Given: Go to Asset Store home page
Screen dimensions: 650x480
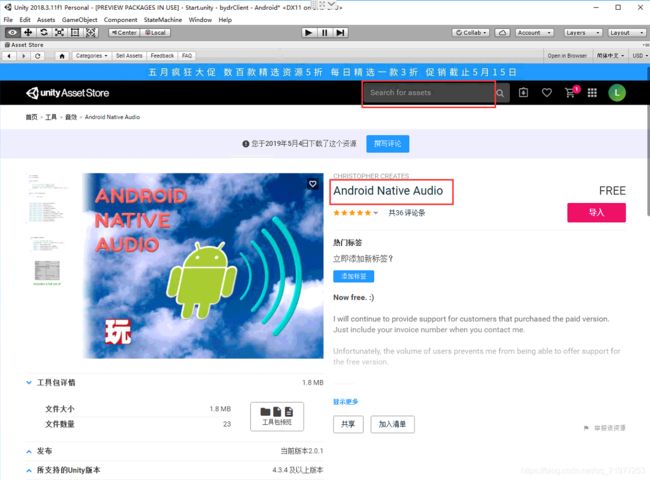Looking at the screenshot, I should point(62,56).
